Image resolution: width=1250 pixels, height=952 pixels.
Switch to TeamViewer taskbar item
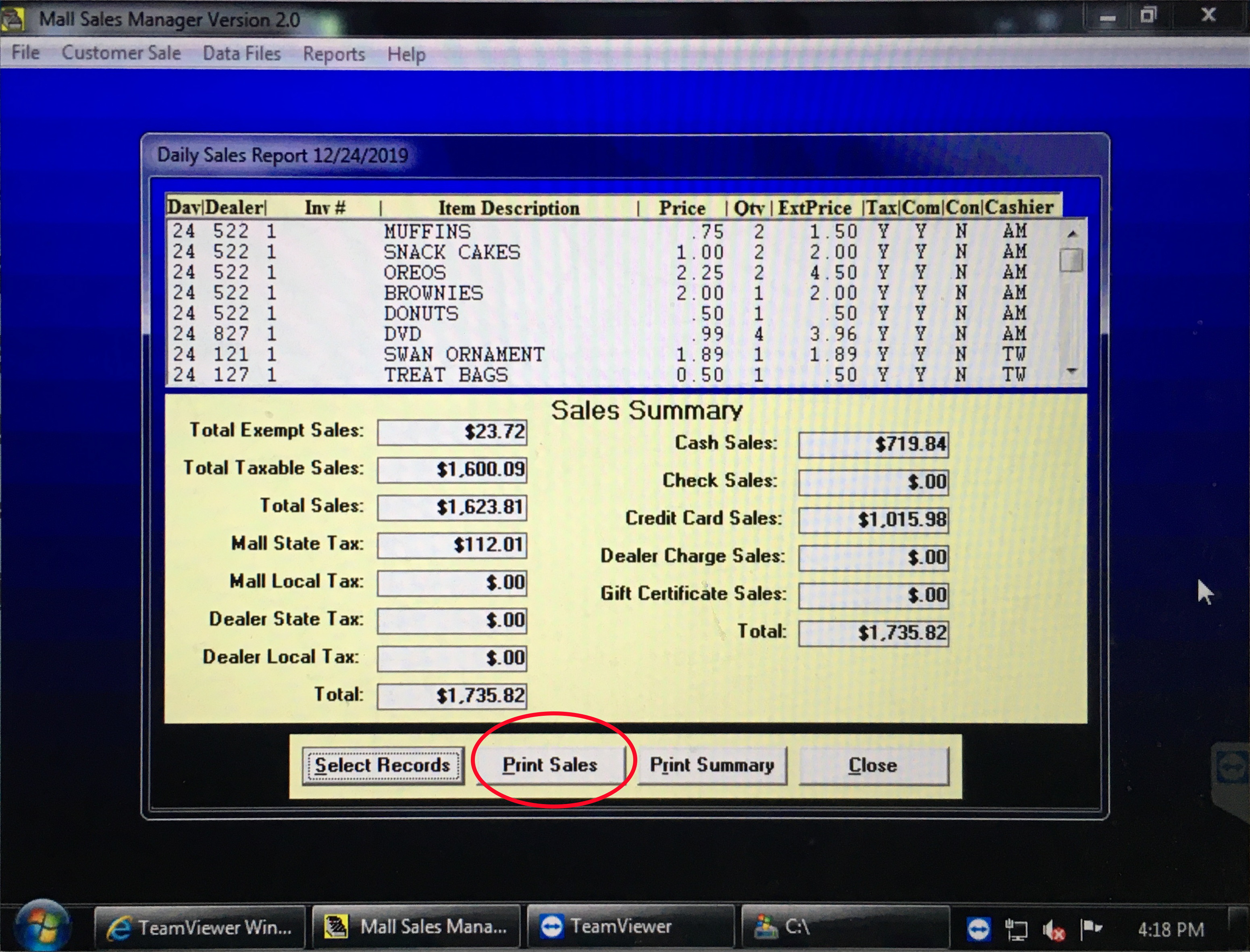[630, 927]
